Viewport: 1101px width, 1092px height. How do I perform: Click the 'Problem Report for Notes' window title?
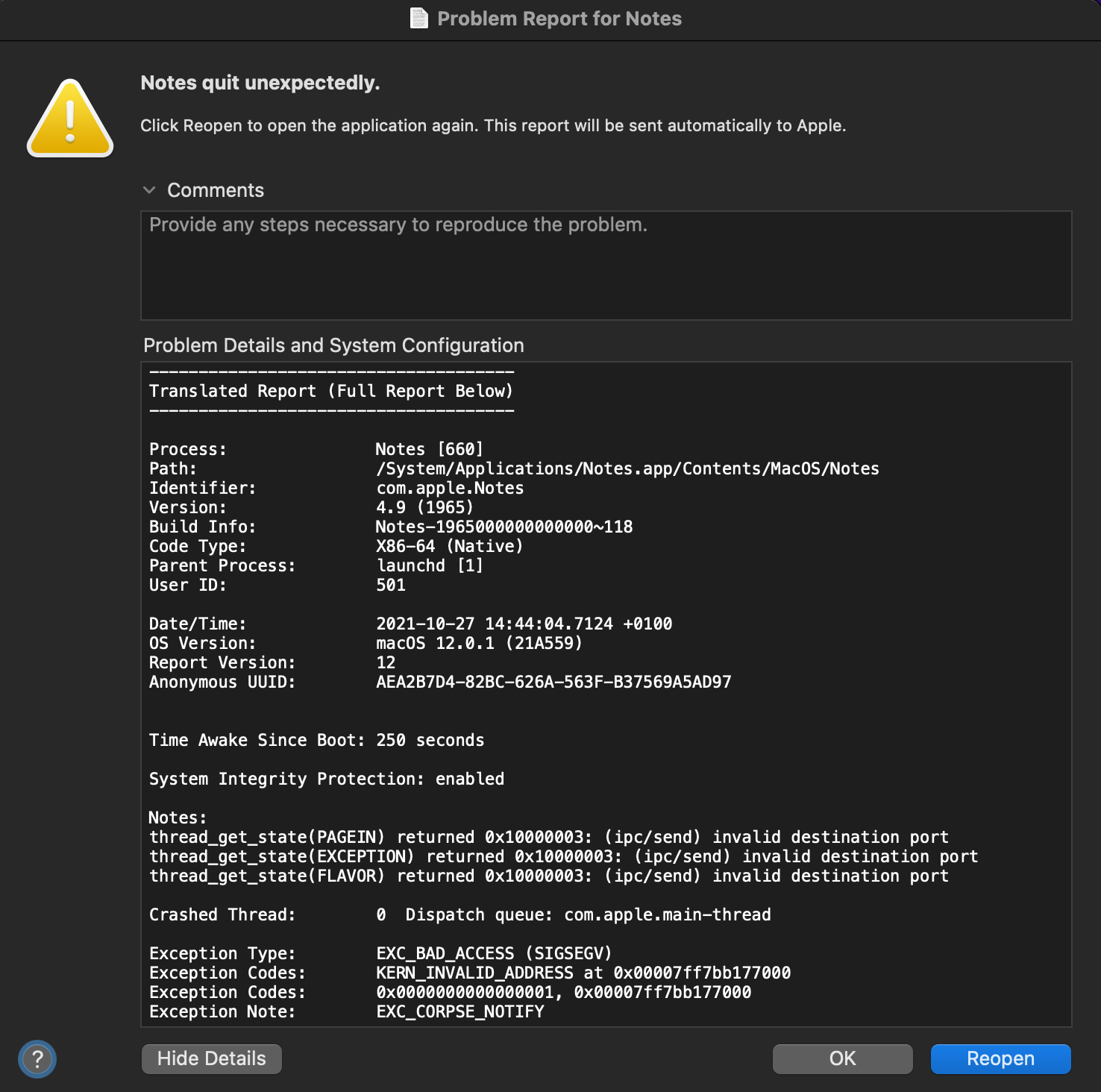559,19
